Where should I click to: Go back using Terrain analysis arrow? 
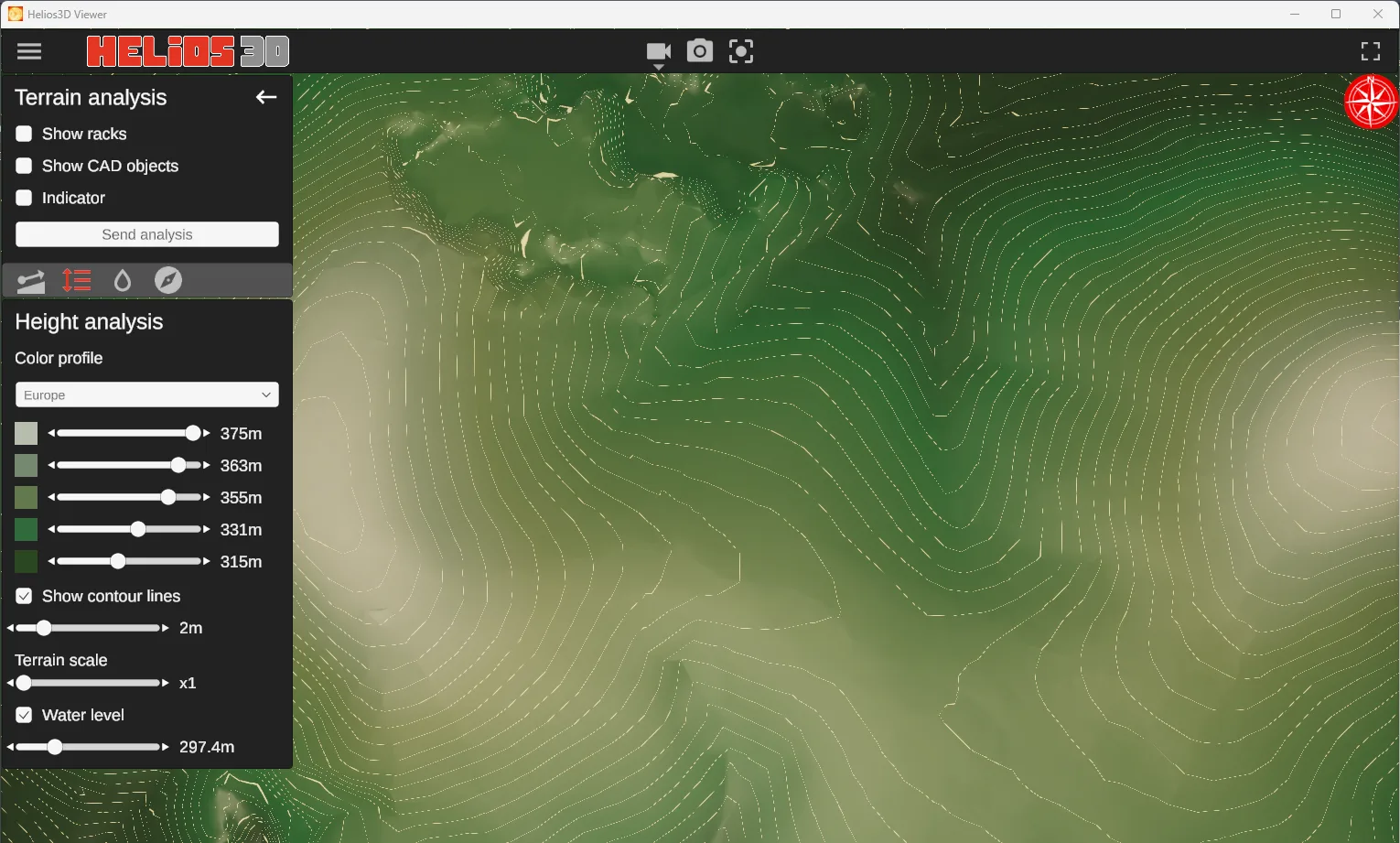[x=265, y=97]
